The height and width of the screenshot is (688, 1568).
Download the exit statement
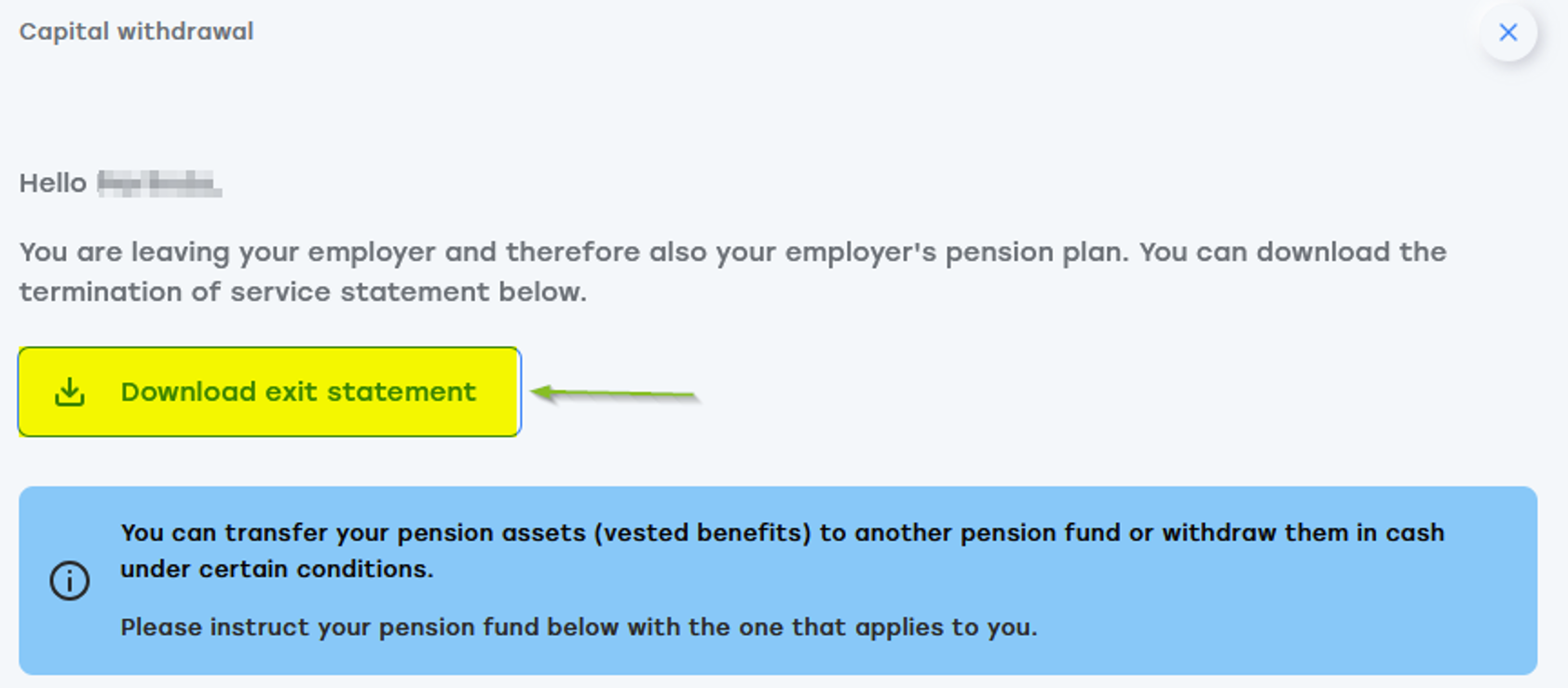click(x=269, y=392)
